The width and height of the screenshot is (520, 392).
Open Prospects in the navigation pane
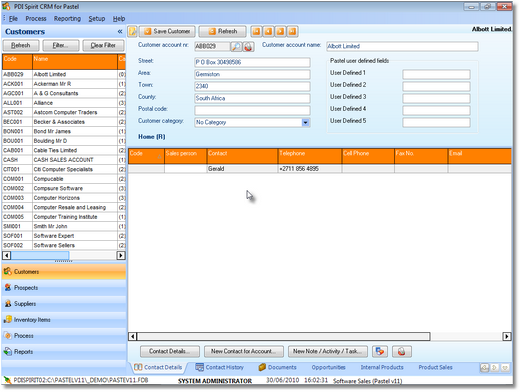coord(63,288)
